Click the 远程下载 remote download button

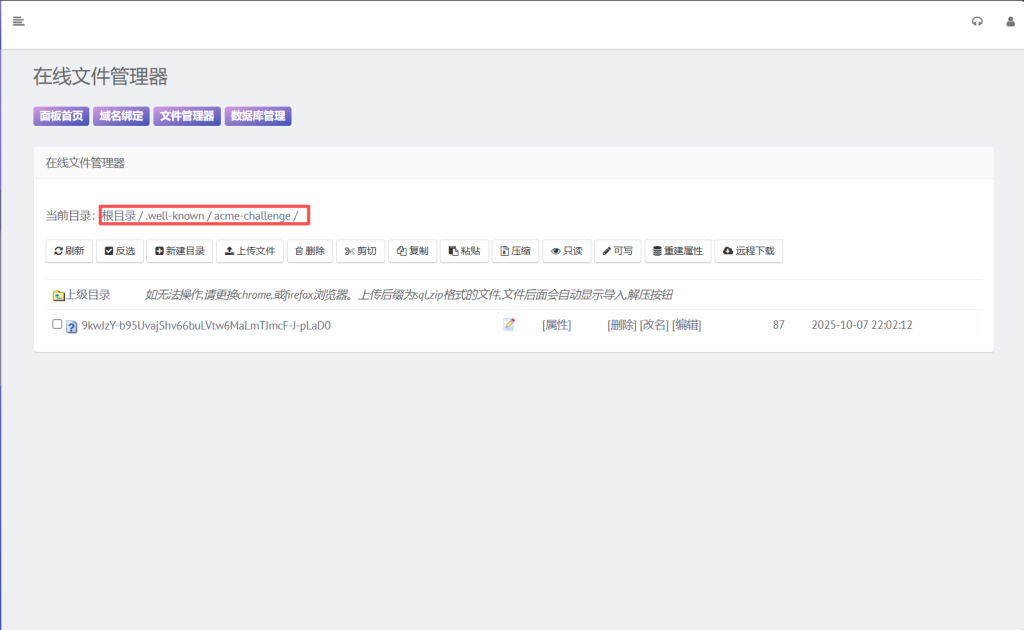748,251
